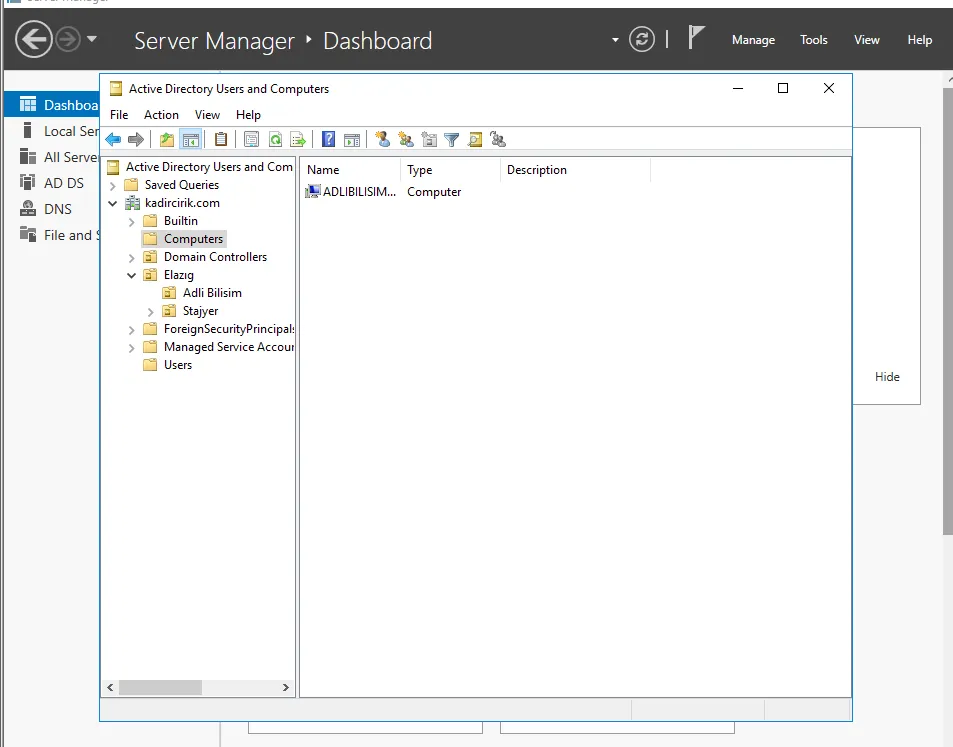Open Server Manager Manage menu
This screenshot has height=747, width=953.
tap(753, 40)
